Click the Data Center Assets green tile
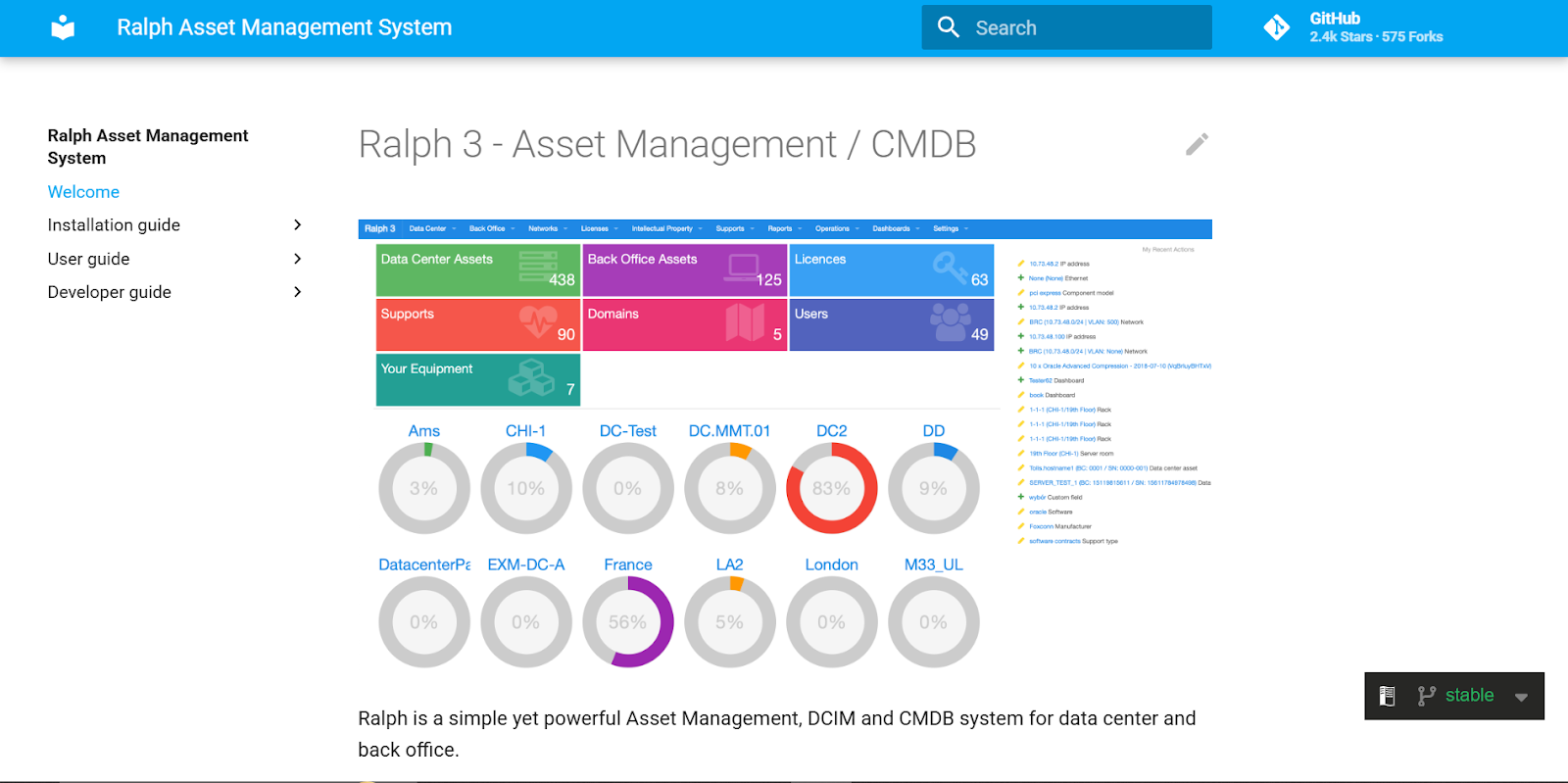Image resolution: width=1568 pixels, height=783 pixels. pyautogui.click(x=477, y=270)
